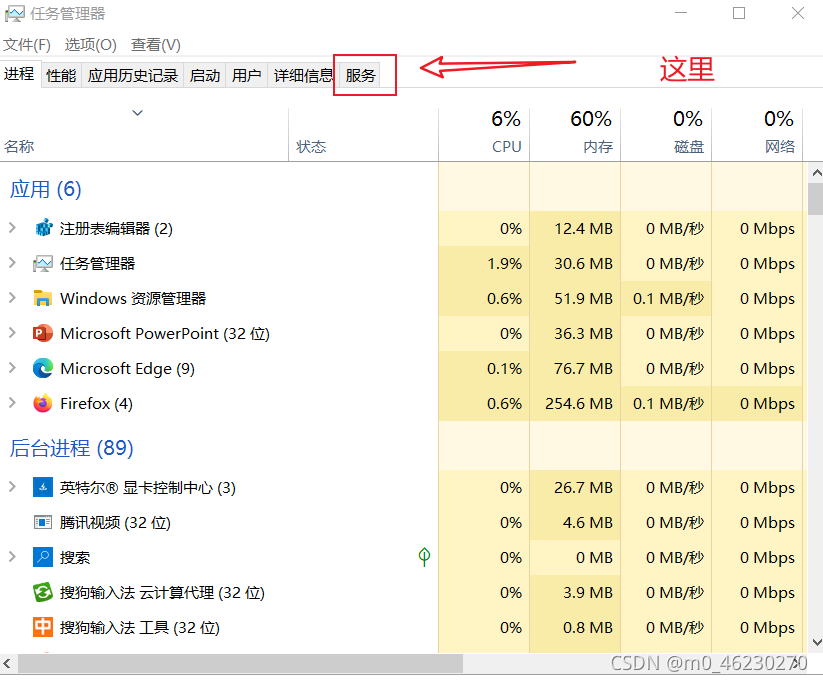Select the 后台进程 (89) group heading
The width and height of the screenshot is (823, 683).
[x=71, y=448]
